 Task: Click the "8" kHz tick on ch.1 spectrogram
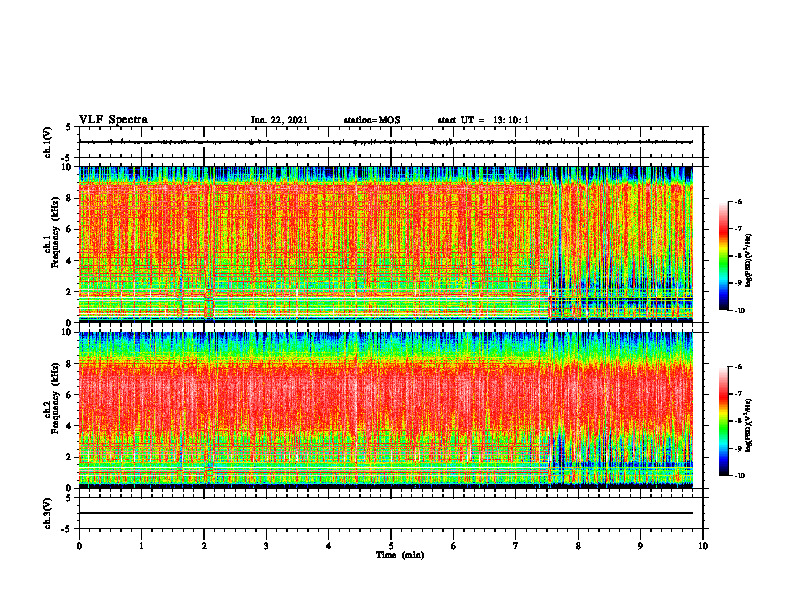[x=70, y=198]
